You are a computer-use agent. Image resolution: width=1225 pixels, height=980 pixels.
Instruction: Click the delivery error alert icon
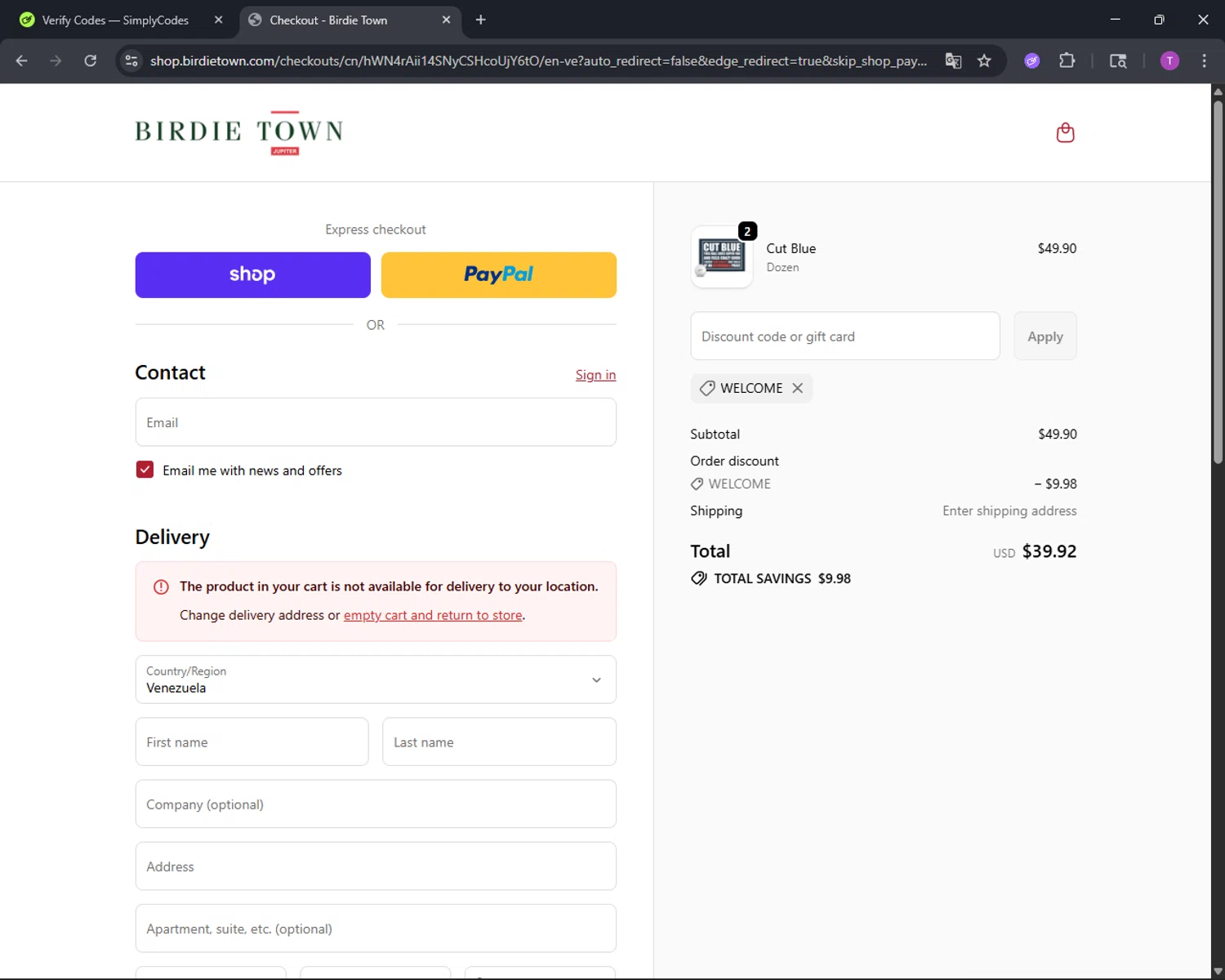tap(161, 586)
